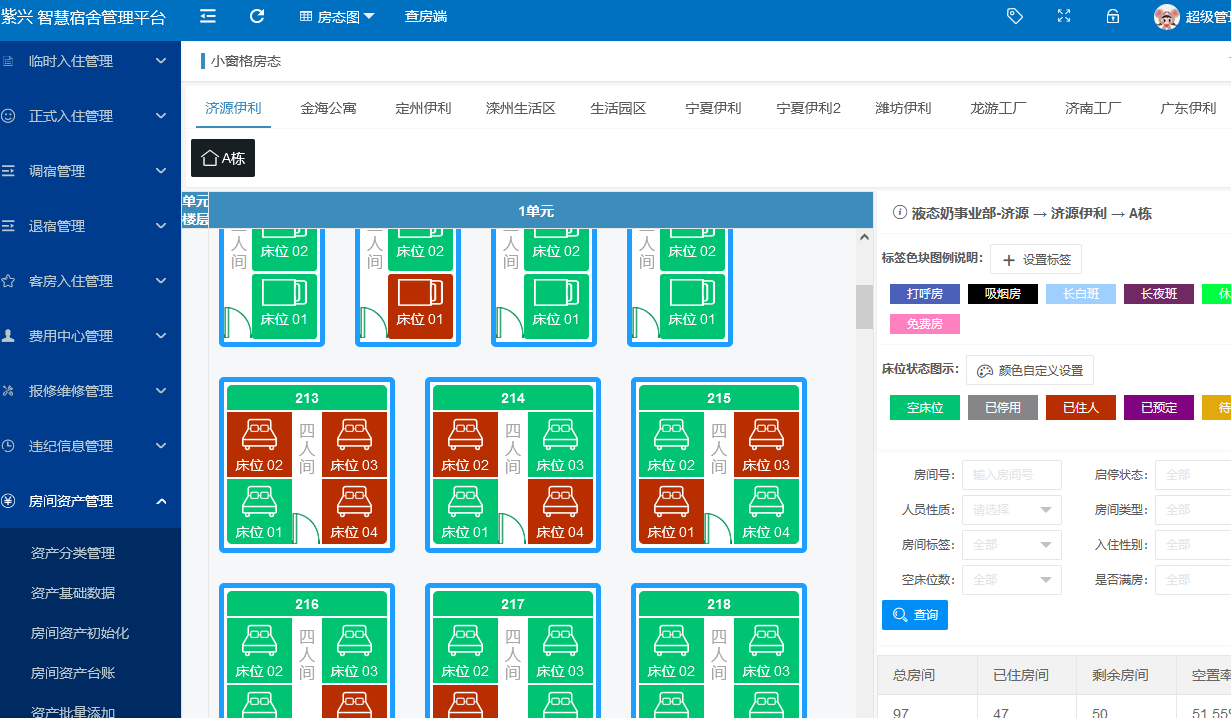Open the user avatar icon
This screenshot has height=718, width=1231.
click(x=1166, y=16)
